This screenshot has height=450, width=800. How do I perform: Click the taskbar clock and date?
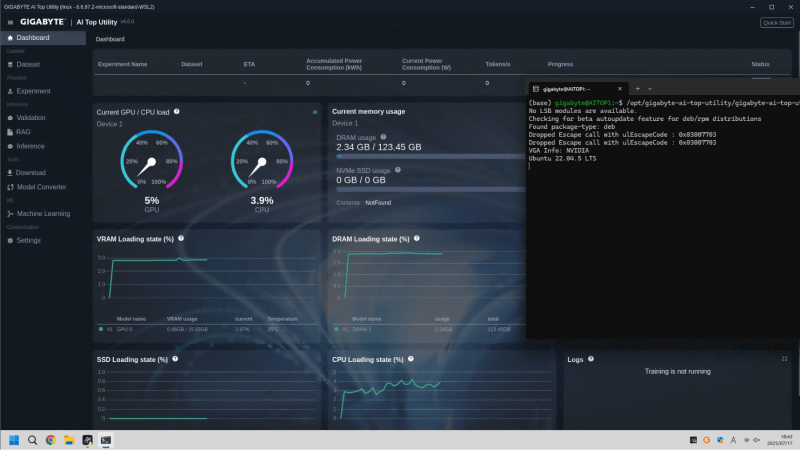click(x=781, y=440)
